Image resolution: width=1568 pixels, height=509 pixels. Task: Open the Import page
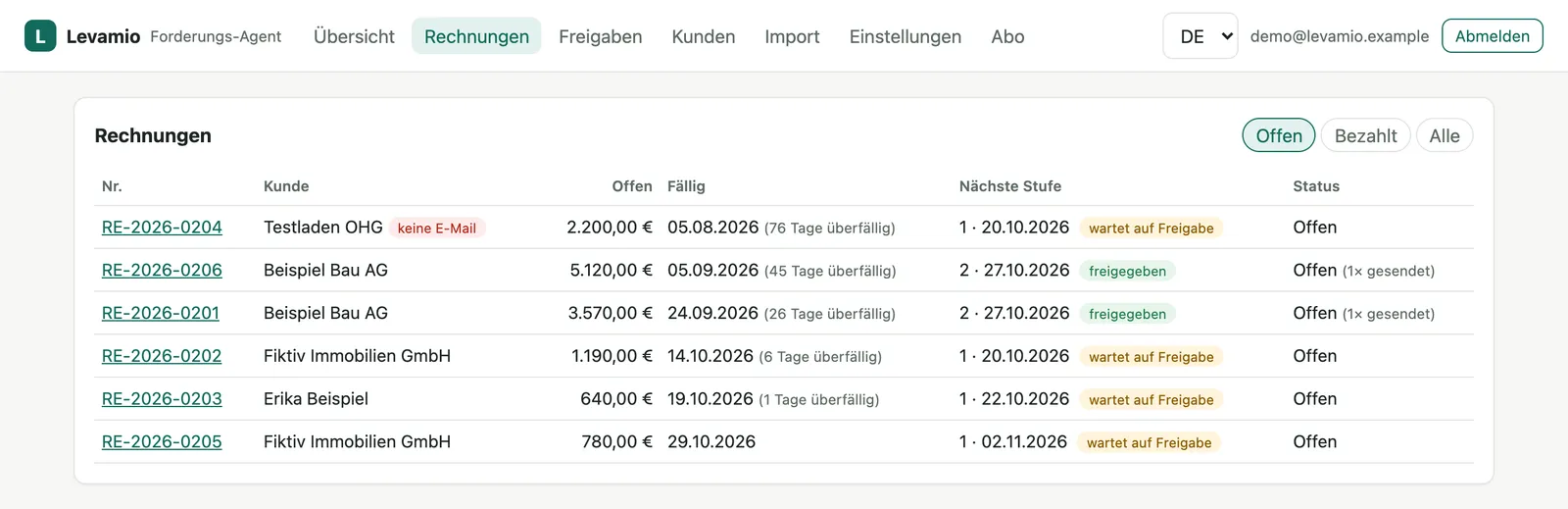point(792,36)
